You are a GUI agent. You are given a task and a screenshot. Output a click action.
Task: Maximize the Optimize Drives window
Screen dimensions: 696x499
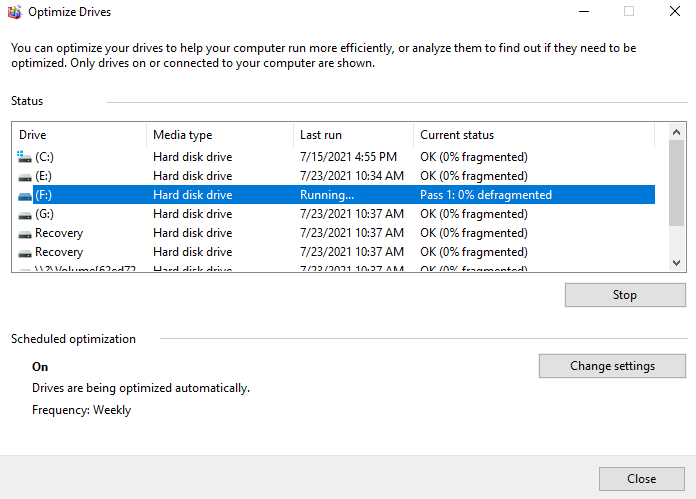(x=629, y=12)
